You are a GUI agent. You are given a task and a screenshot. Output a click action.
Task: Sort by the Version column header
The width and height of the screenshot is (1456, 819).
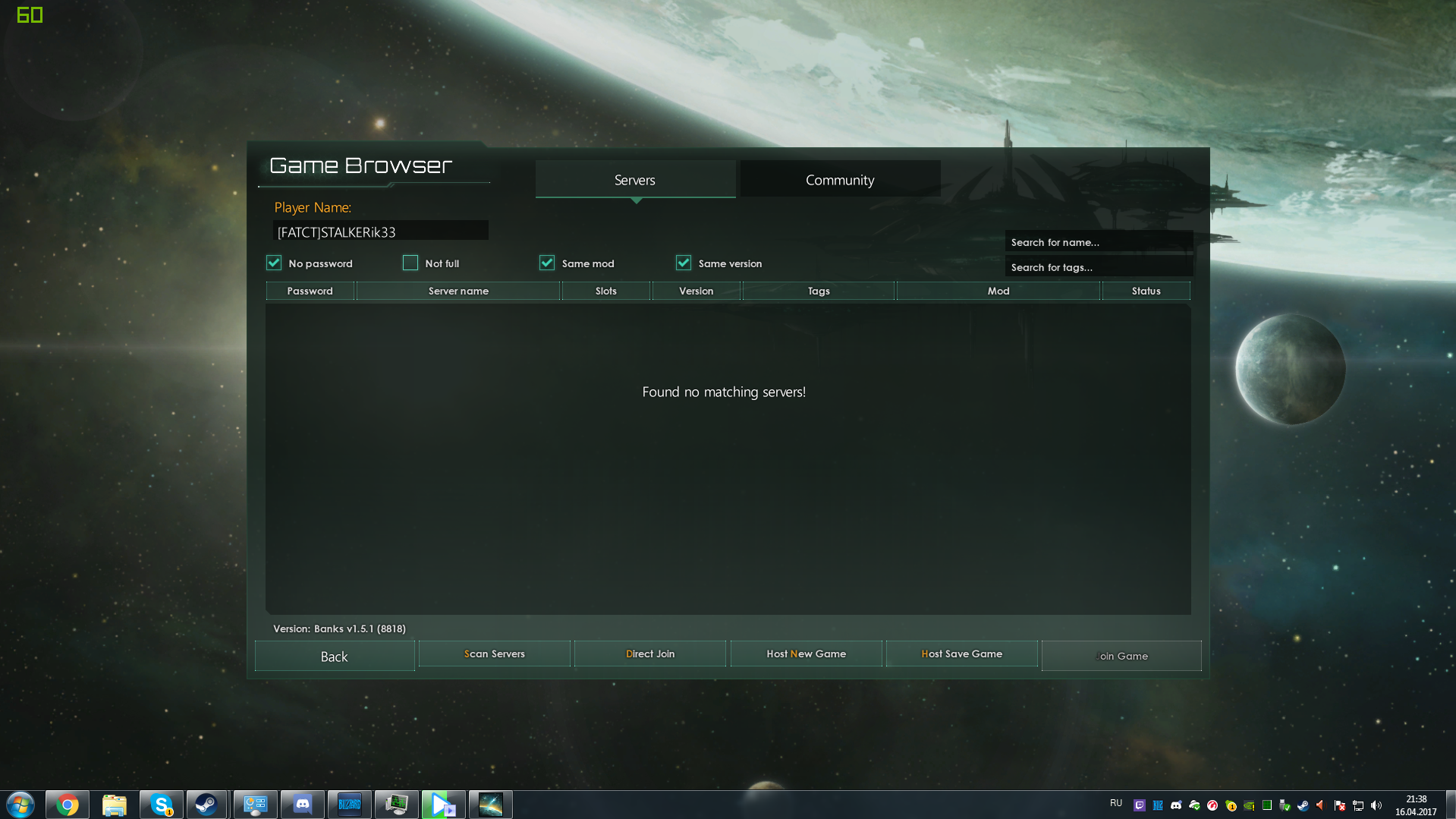click(x=697, y=291)
